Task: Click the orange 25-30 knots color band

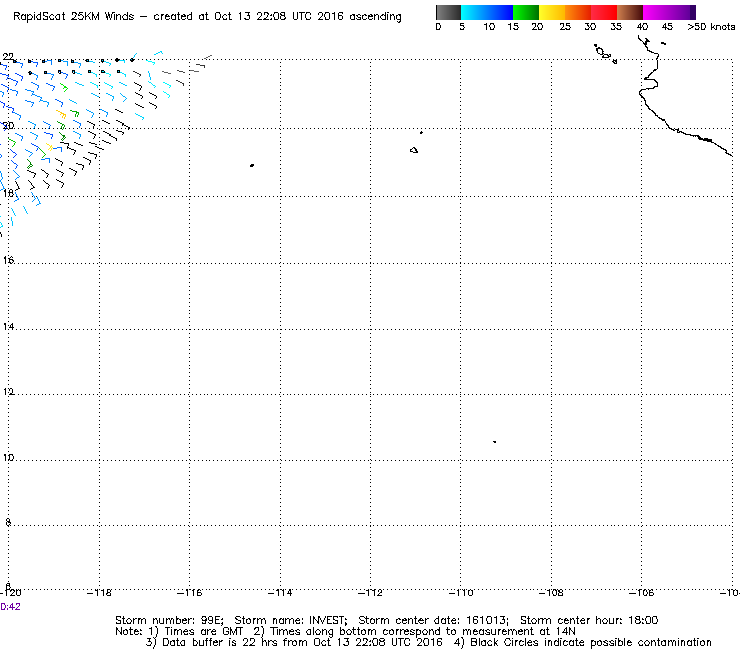Action: [x=578, y=12]
